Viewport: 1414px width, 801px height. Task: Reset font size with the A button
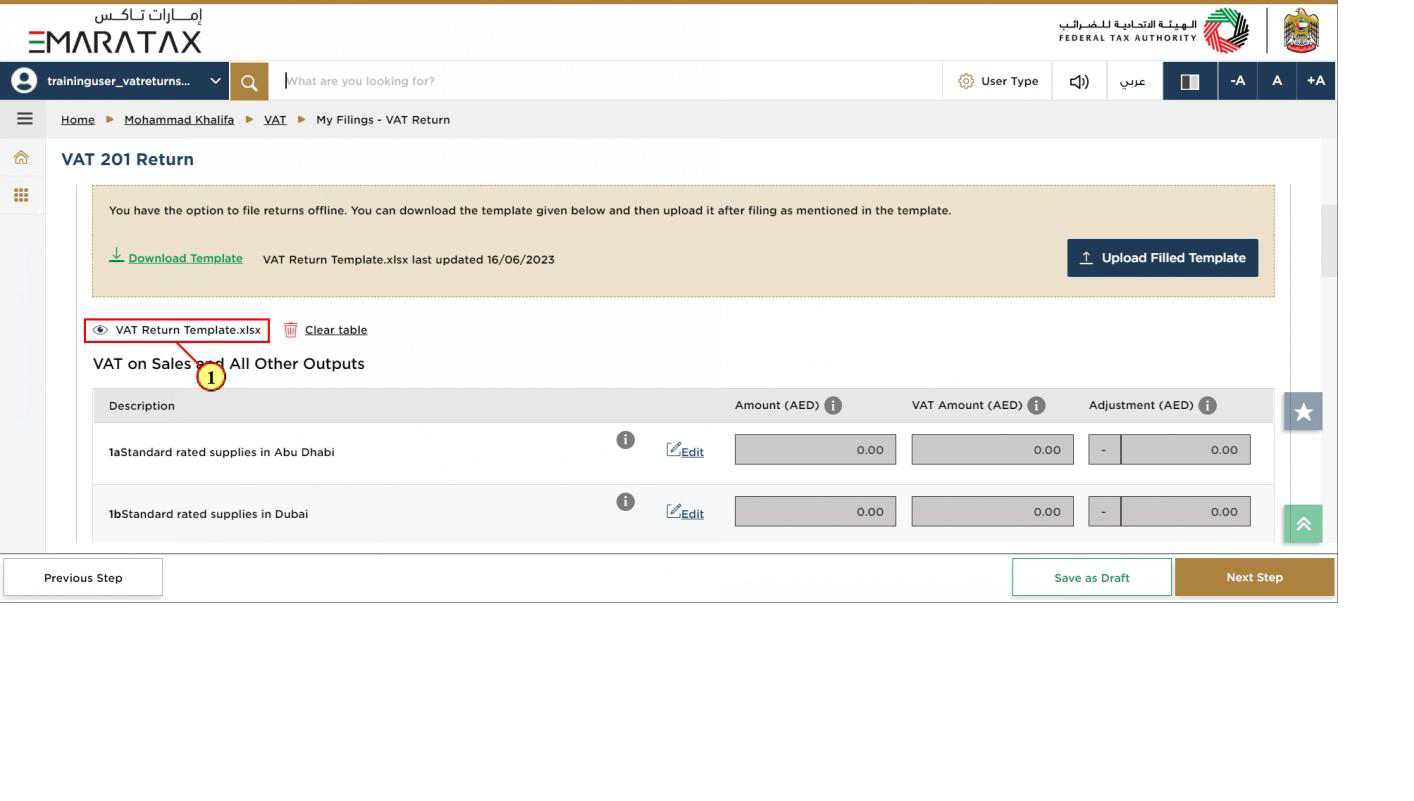(1277, 81)
